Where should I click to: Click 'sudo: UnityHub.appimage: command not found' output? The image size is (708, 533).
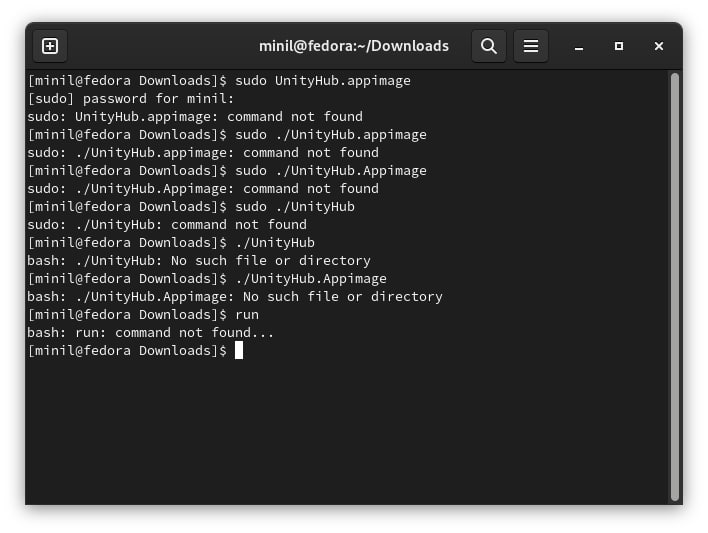[x=195, y=116]
